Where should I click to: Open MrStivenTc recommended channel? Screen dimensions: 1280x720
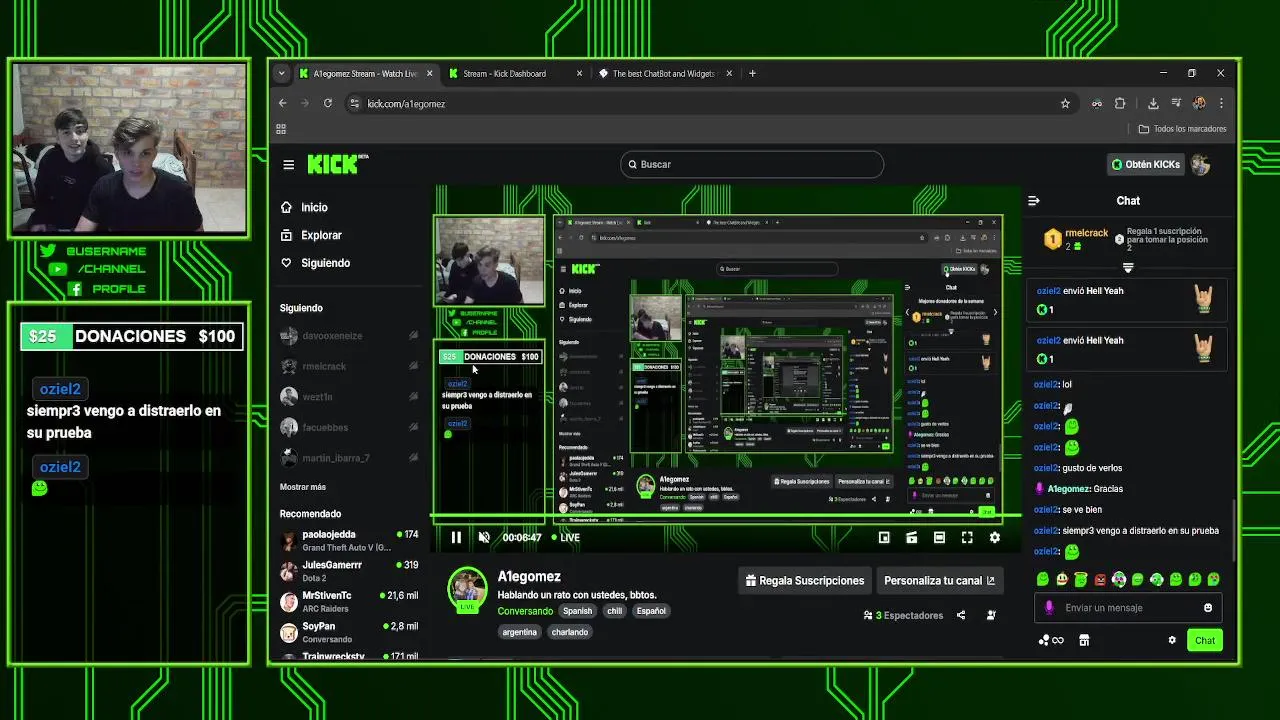click(349, 602)
